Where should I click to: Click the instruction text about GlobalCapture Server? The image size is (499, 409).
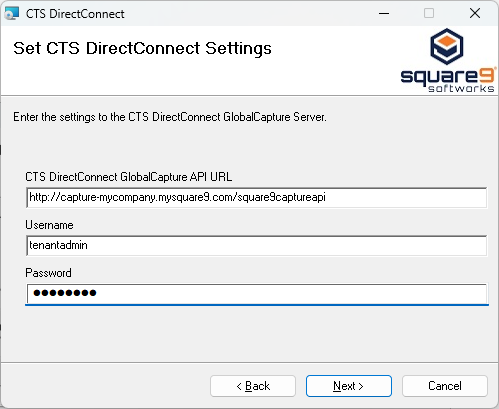pyautogui.click(x=170, y=117)
